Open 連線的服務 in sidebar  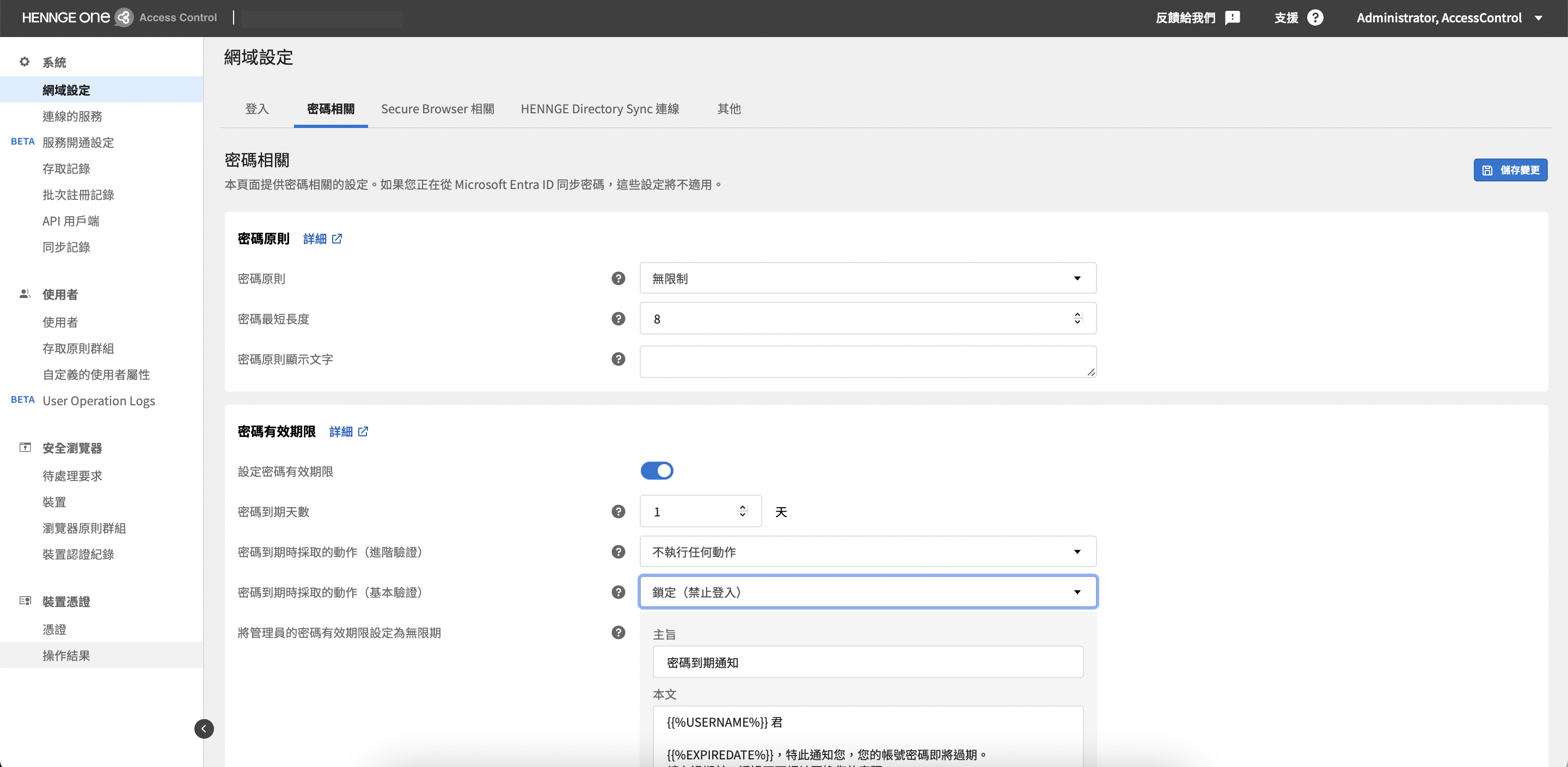coord(72,115)
